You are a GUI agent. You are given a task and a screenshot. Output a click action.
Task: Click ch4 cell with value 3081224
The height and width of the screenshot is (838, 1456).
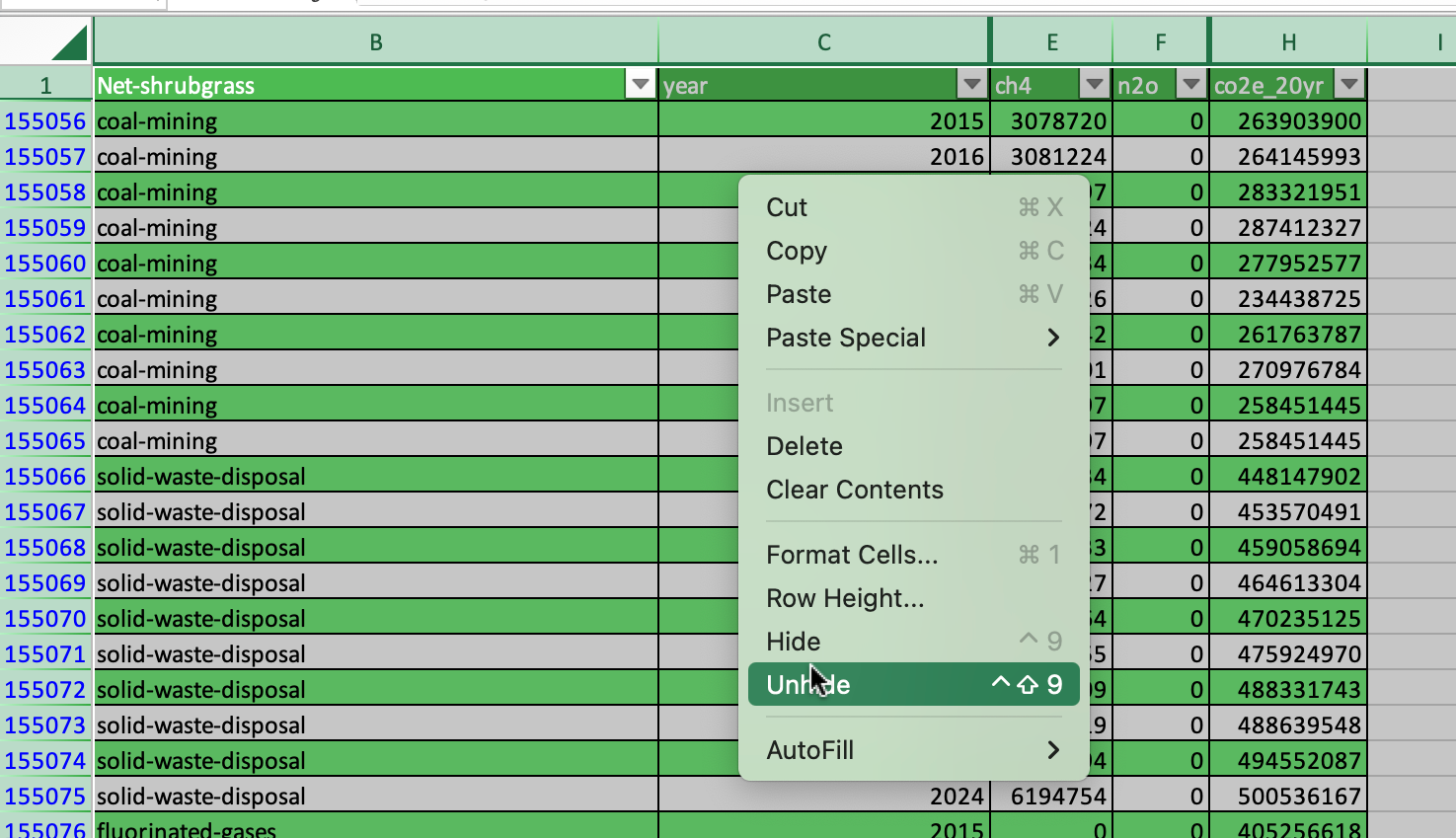pyautogui.click(x=1051, y=157)
